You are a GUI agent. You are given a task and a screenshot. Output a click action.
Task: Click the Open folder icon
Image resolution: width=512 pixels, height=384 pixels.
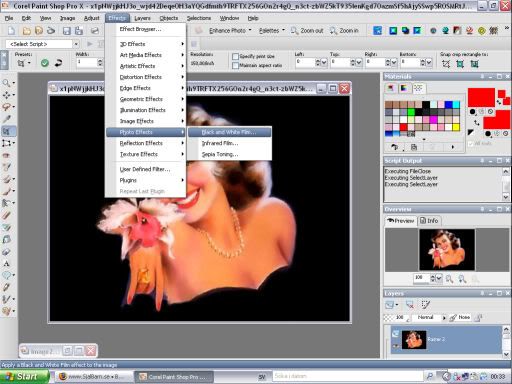[x=26, y=31]
